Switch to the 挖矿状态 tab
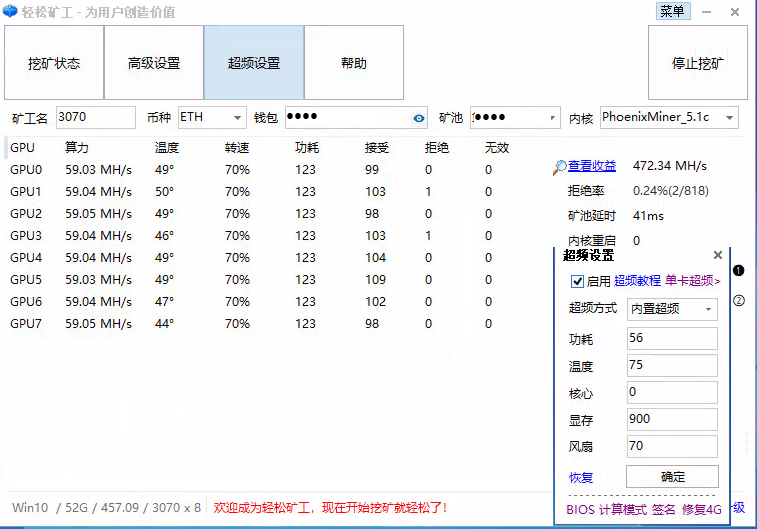The width and height of the screenshot is (757, 529). coord(54,63)
